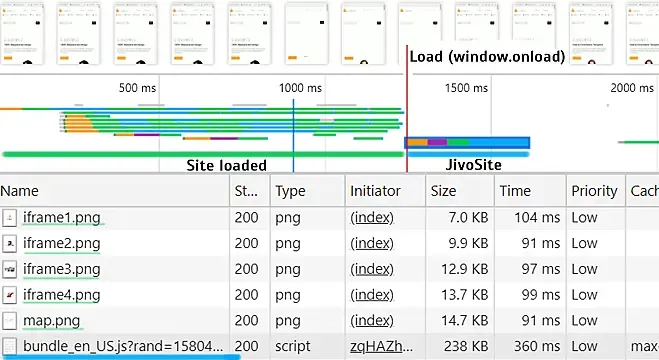The width and height of the screenshot is (659, 360).
Task: Click the JivoSite blue waterfall bar
Action: [467, 143]
